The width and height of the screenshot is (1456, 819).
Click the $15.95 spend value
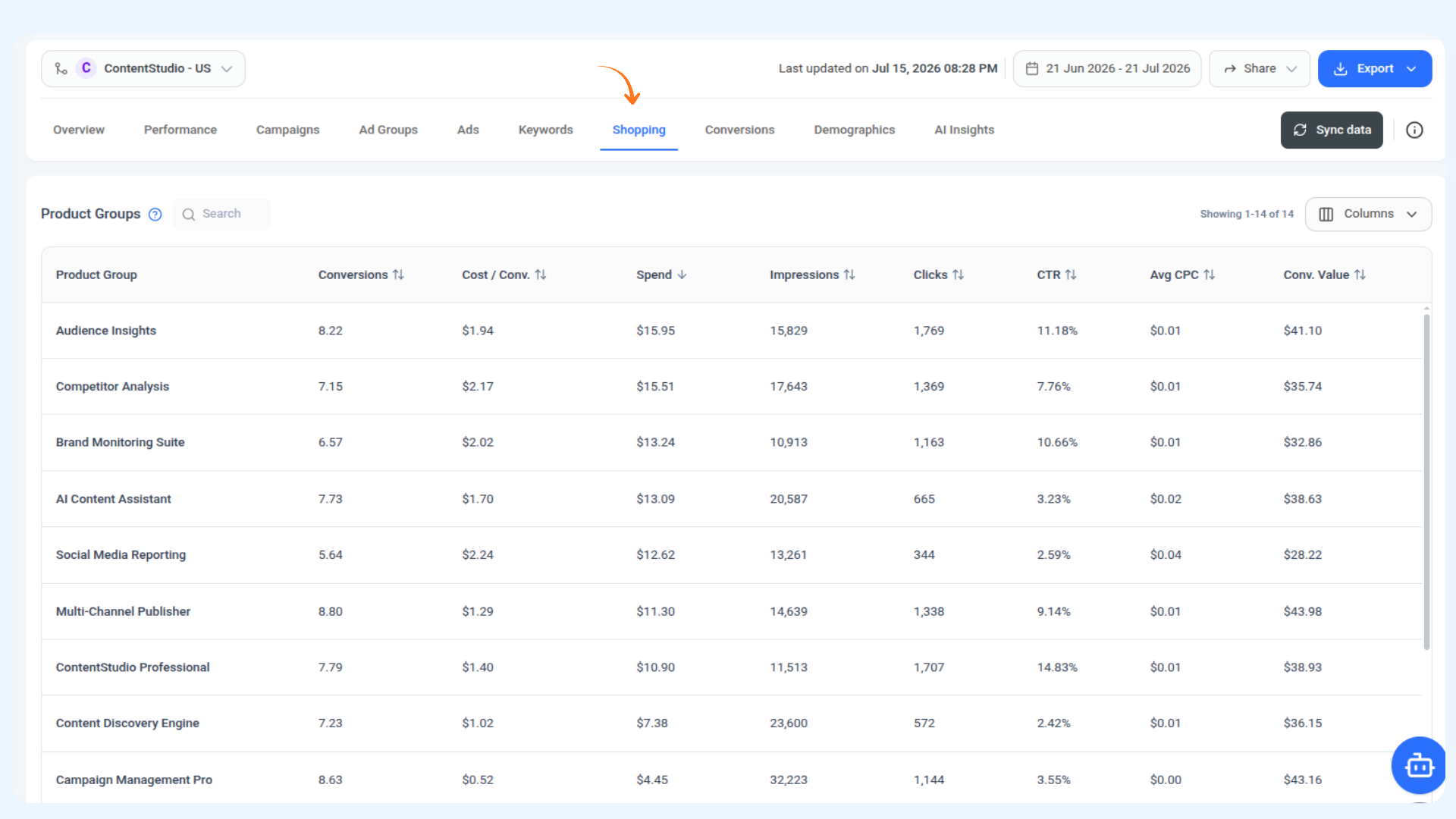[655, 331]
